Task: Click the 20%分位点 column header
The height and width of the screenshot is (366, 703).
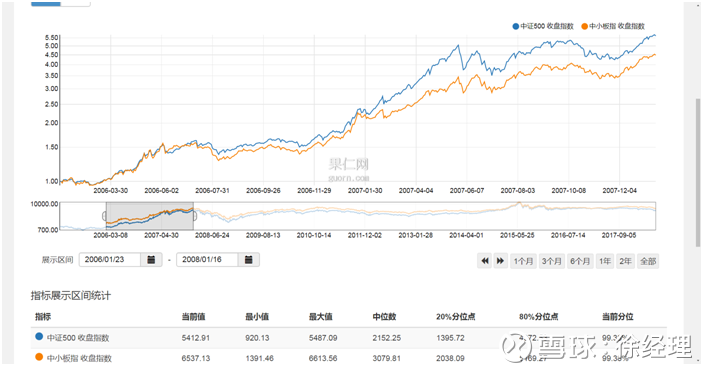Action: click(x=456, y=317)
